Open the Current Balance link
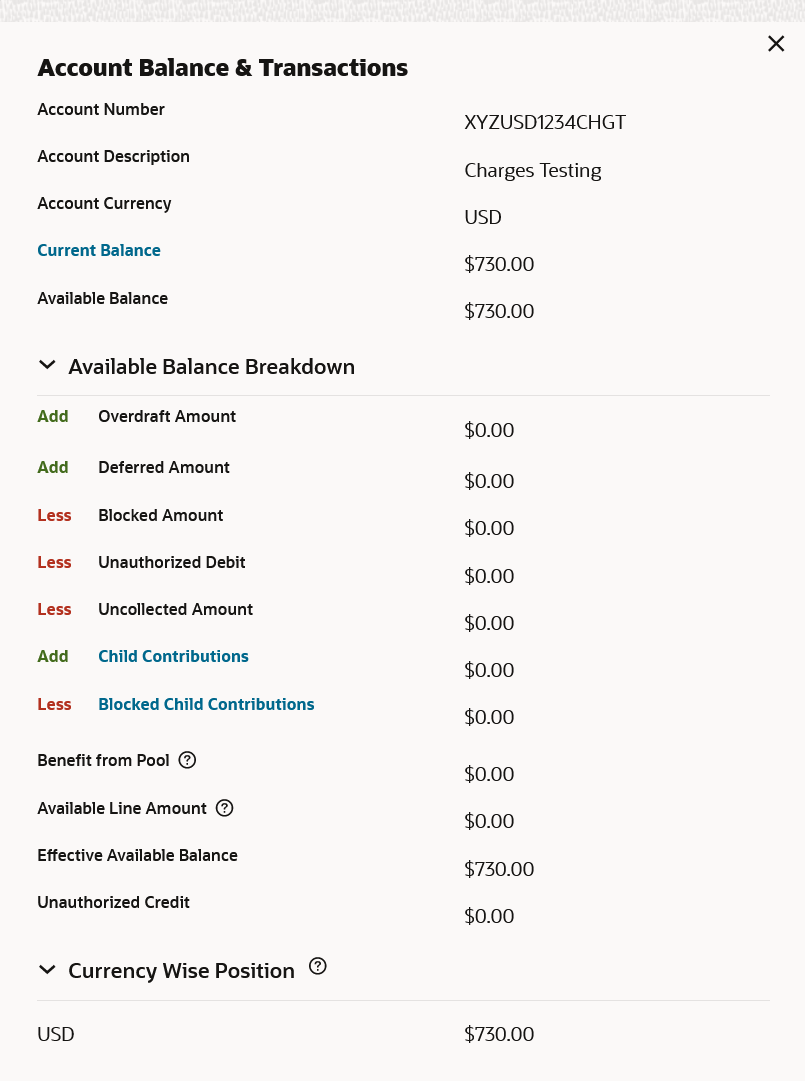805x1081 pixels. tap(99, 251)
